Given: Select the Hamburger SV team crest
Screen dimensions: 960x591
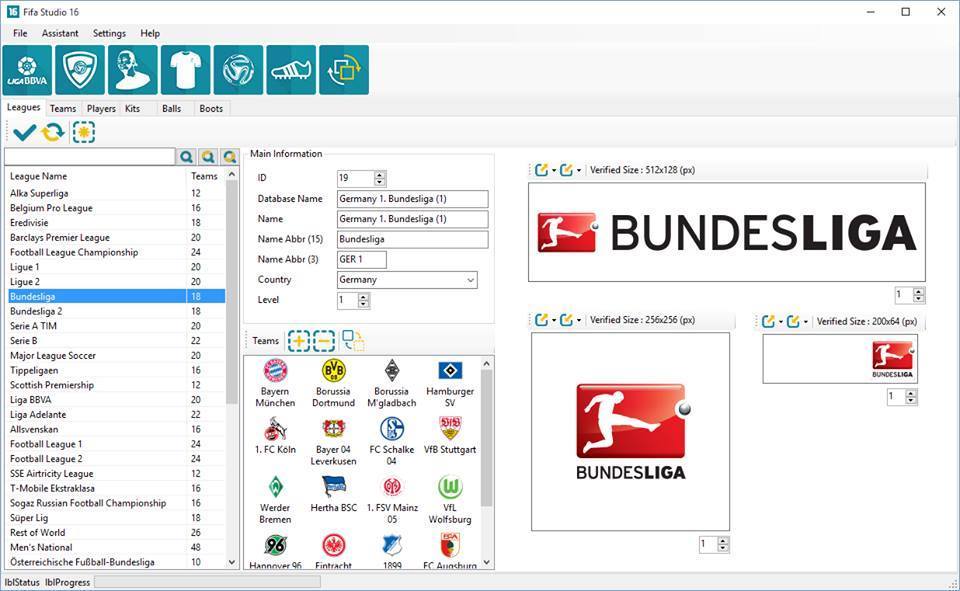Looking at the screenshot, I should point(450,371).
